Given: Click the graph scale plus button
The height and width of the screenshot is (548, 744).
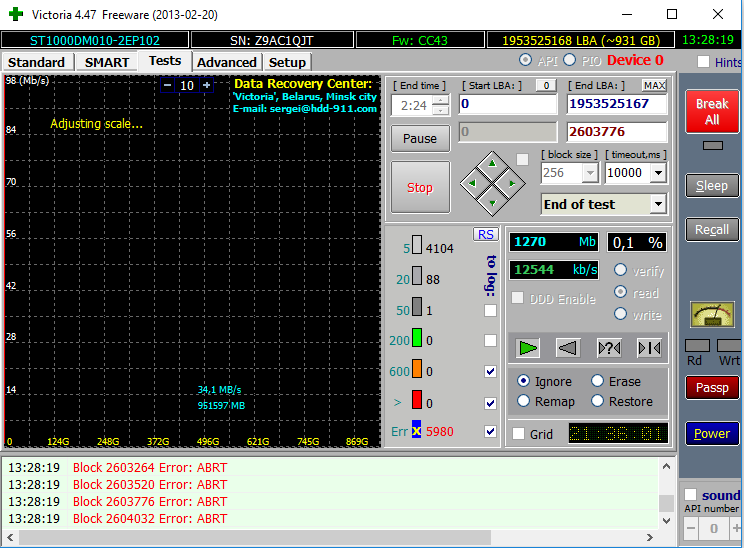Looking at the screenshot, I should (207, 85).
